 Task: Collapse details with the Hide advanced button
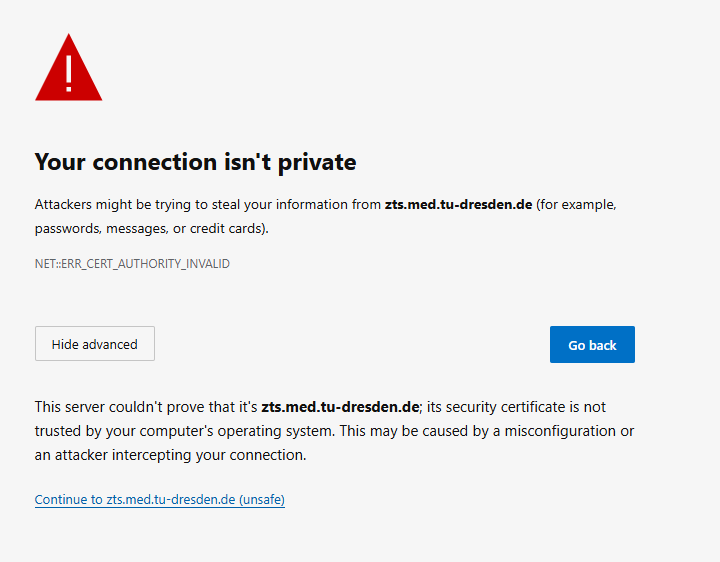pos(95,344)
